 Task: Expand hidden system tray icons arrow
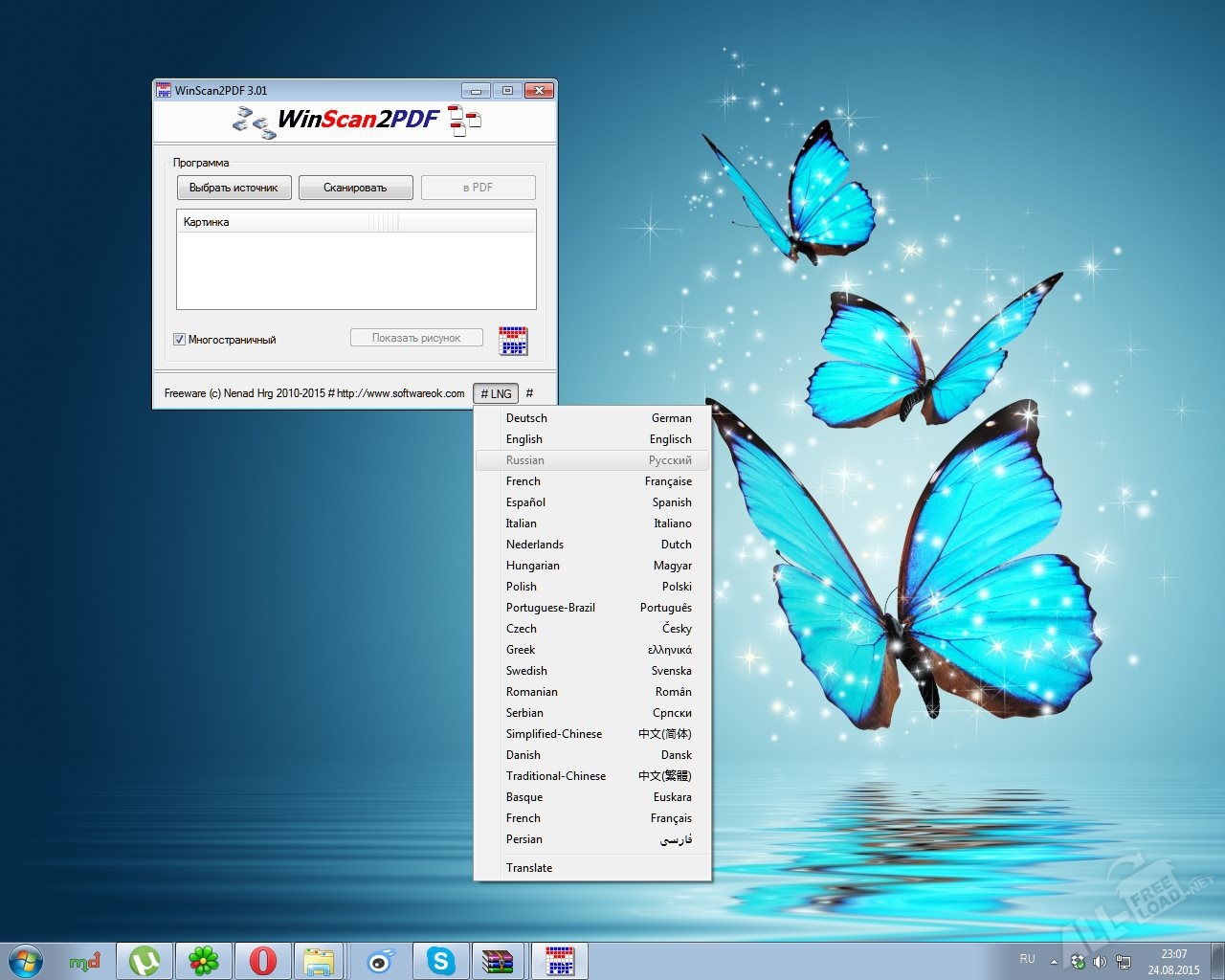pos(1054,962)
